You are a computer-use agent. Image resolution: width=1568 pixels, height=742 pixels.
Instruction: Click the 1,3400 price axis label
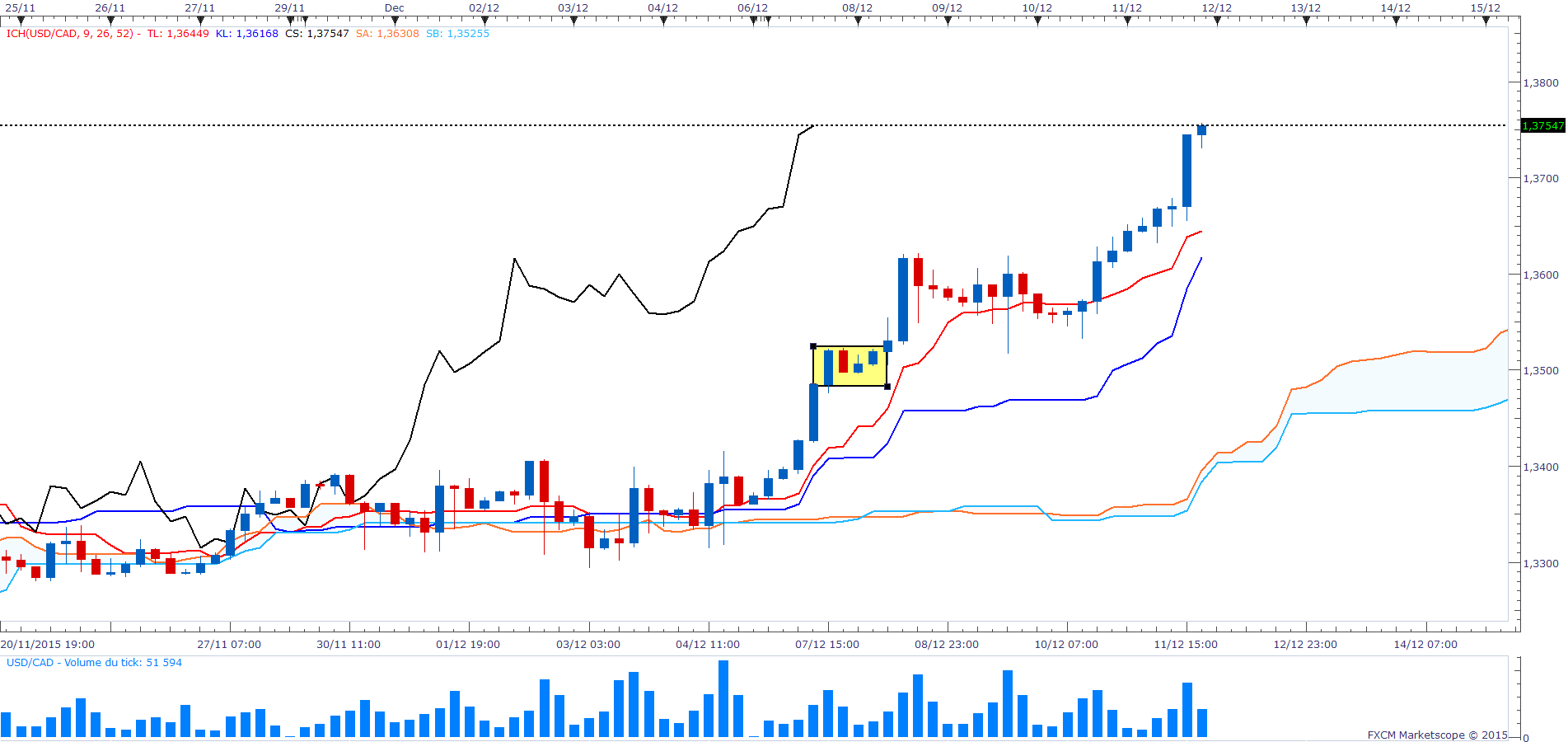click(x=1541, y=467)
